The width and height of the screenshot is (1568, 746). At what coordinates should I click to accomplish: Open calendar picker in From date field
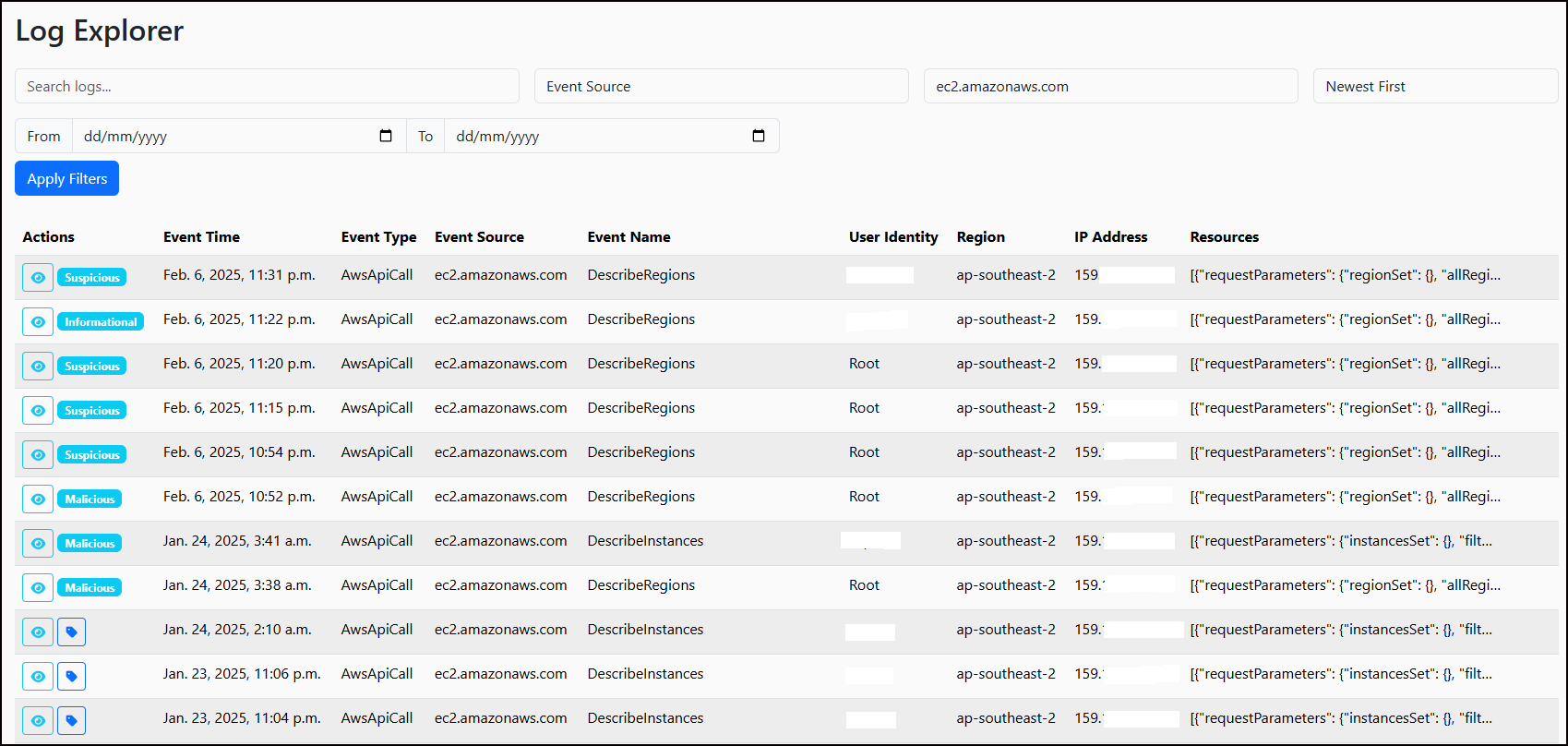click(386, 136)
